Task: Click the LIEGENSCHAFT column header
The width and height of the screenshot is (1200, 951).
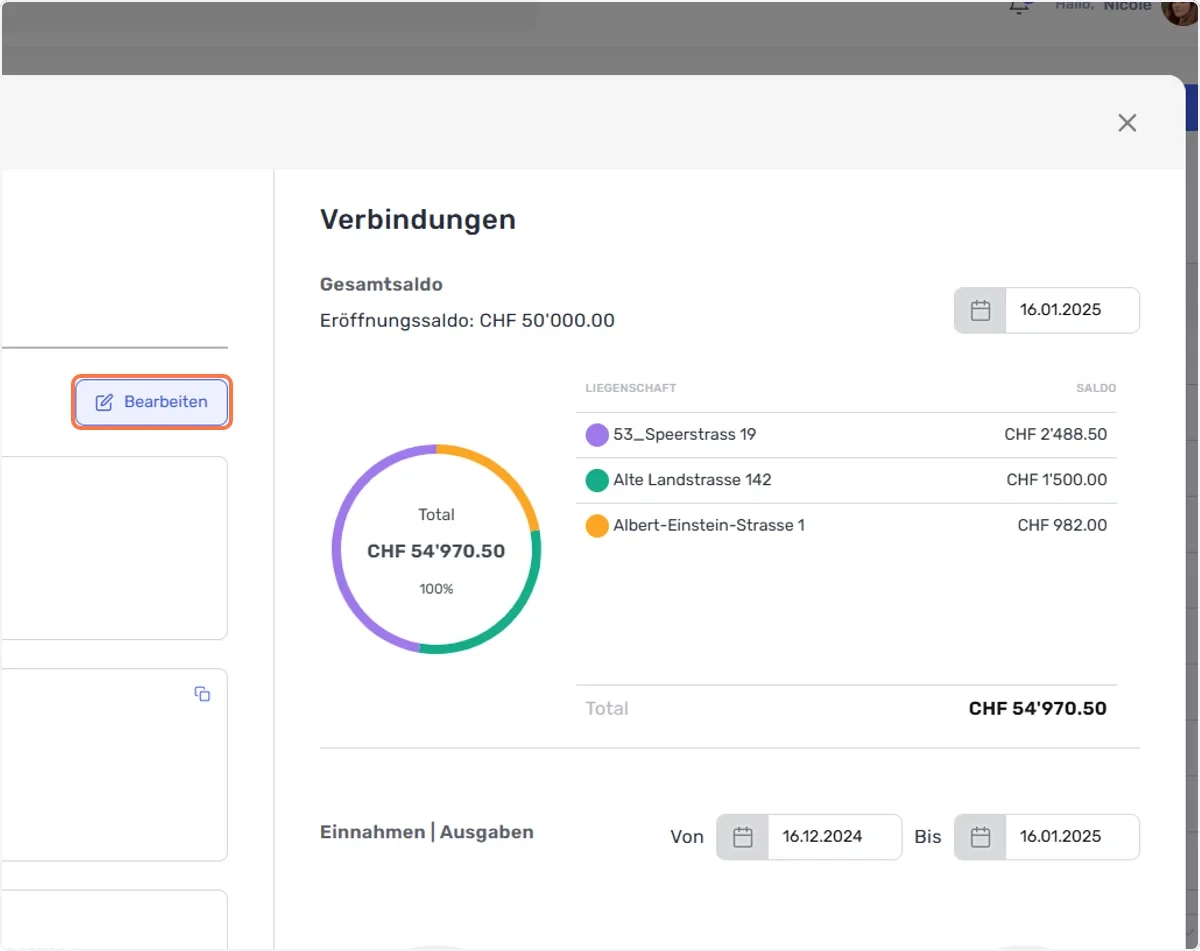Action: pos(631,388)
